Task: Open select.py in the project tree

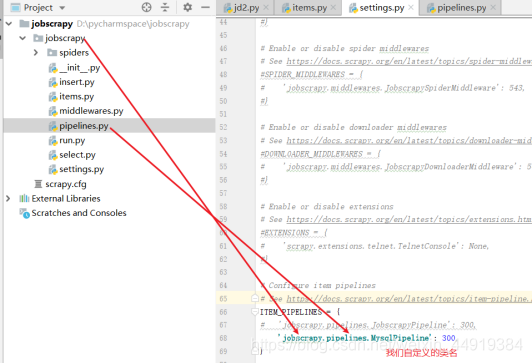Action: click(77, 155)
